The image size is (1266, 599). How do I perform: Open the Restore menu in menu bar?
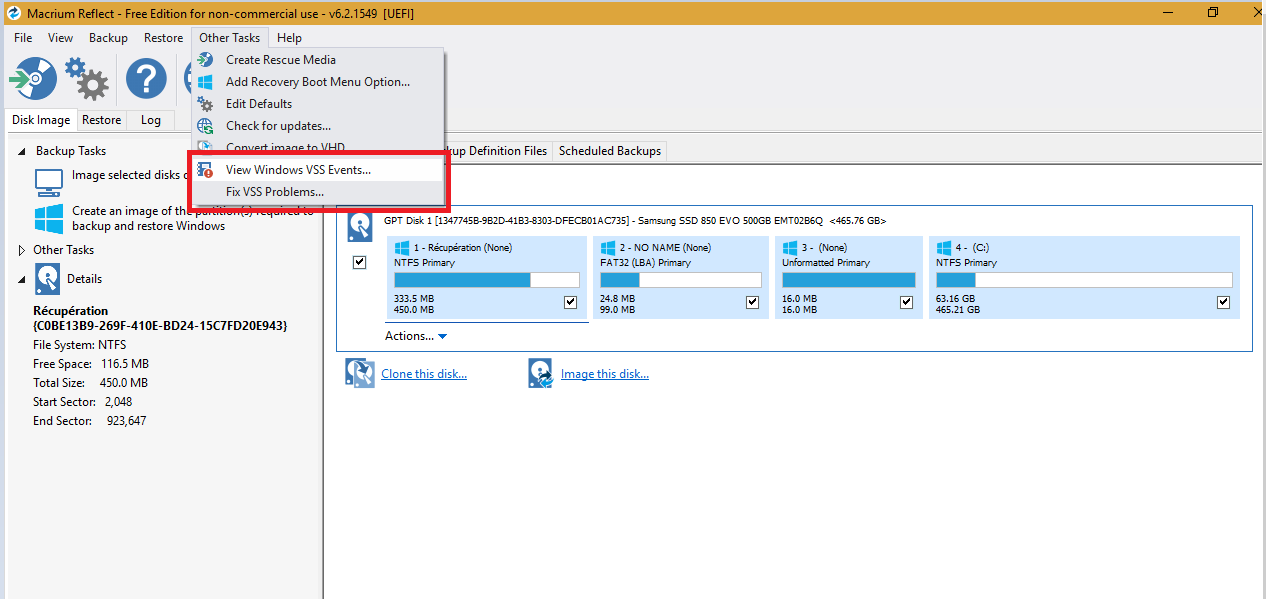(x=163, y=38)
